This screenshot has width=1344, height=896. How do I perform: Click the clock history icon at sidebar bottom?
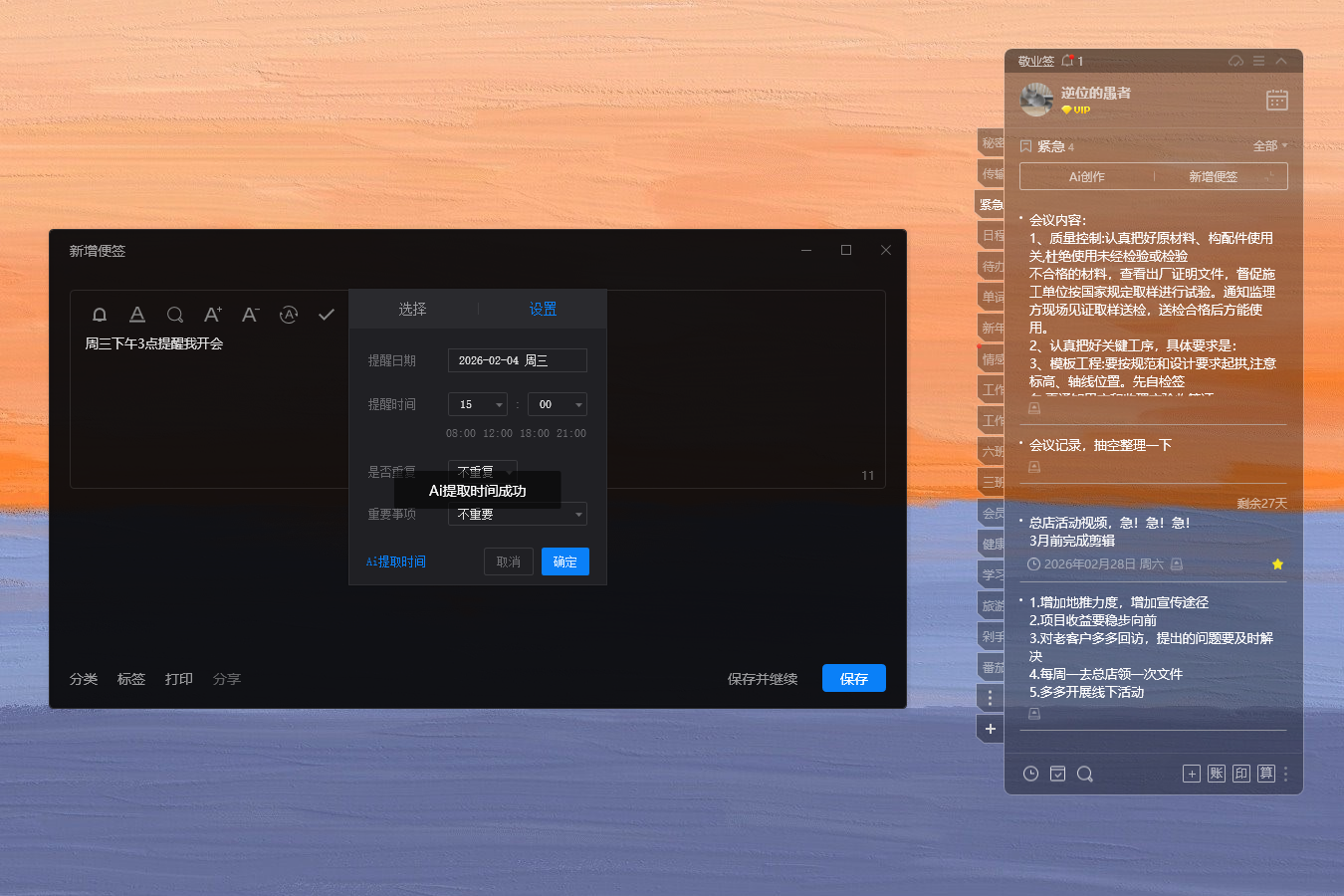1030,774
